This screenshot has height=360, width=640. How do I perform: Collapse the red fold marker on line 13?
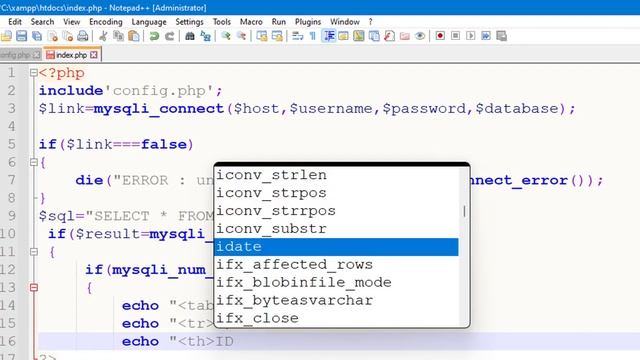click(x=34, y=288)
